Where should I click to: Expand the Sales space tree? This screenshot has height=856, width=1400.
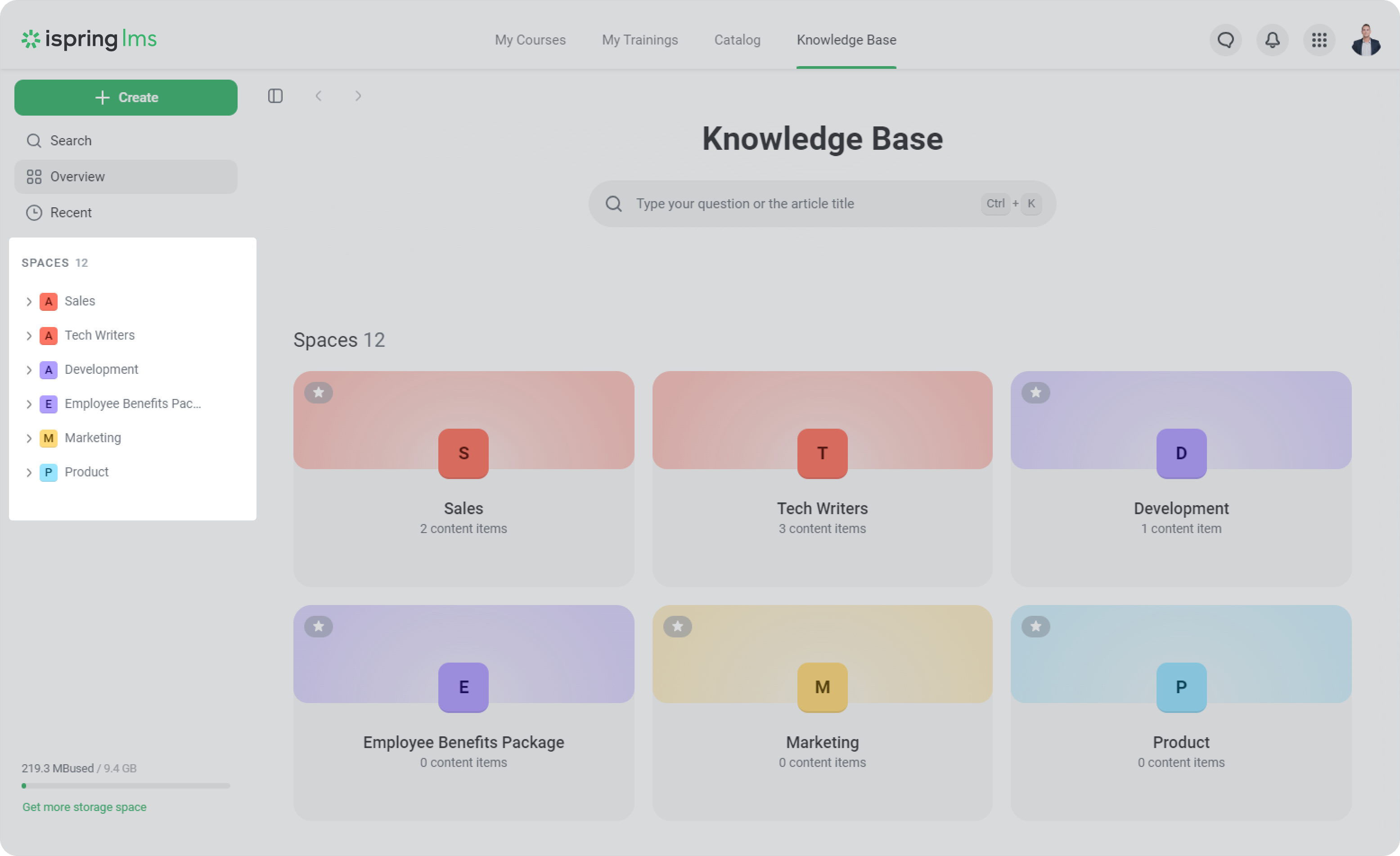coord(28,302)
